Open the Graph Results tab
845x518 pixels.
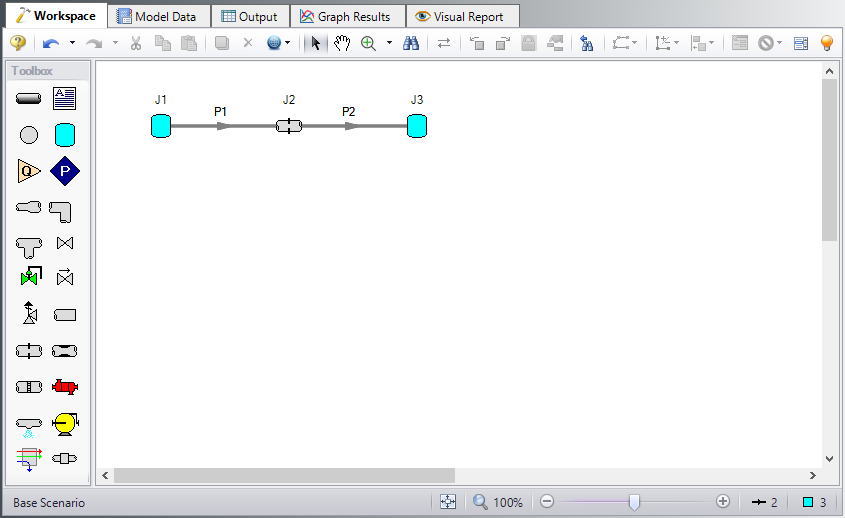[346, 16]
